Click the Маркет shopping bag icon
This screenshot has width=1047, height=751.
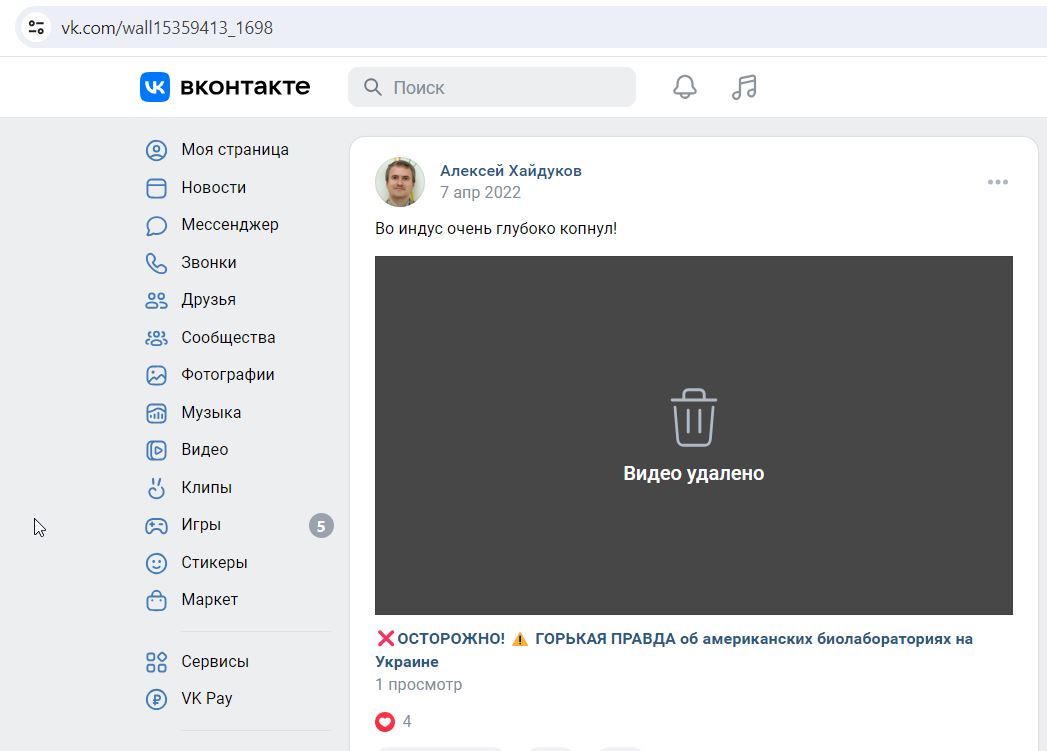click(x=156, y=601)
